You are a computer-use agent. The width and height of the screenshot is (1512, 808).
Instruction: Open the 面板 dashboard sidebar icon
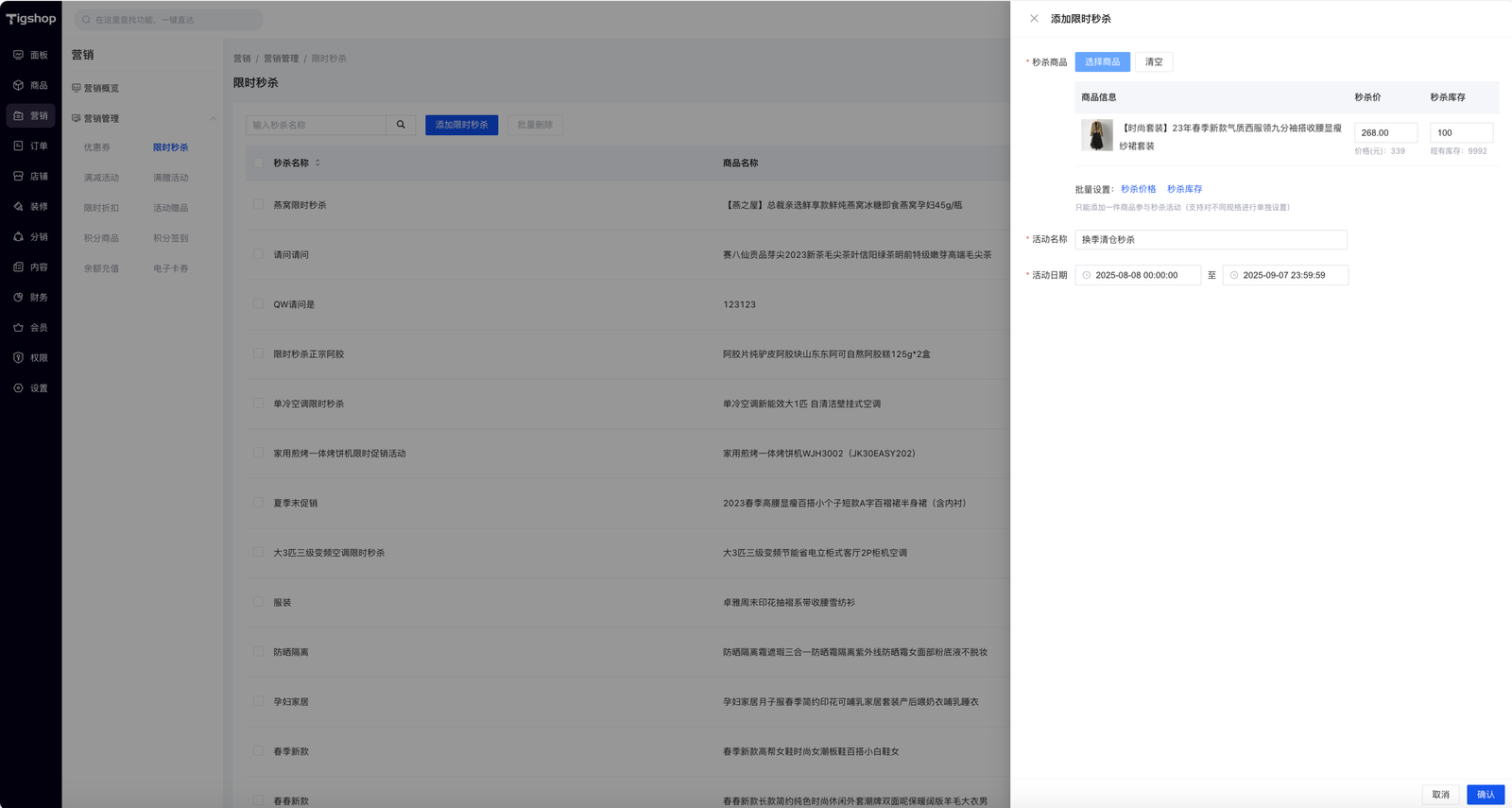(x=19, y=55)
